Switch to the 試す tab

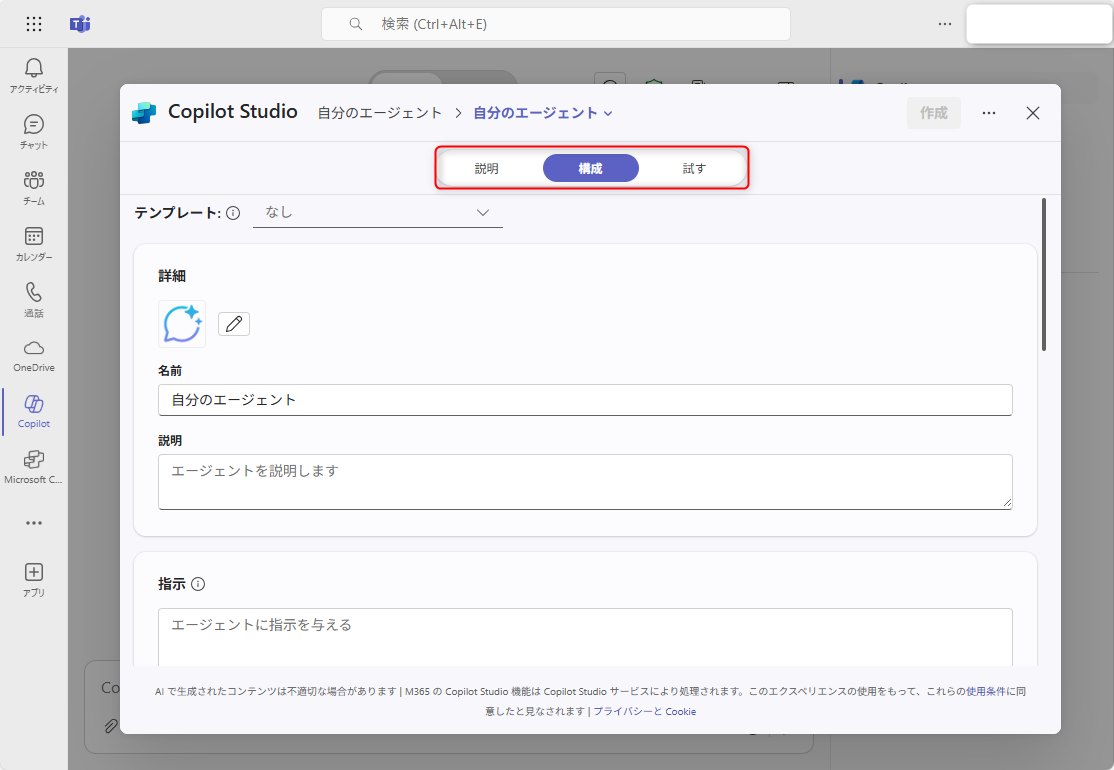(x=694, y=168)
